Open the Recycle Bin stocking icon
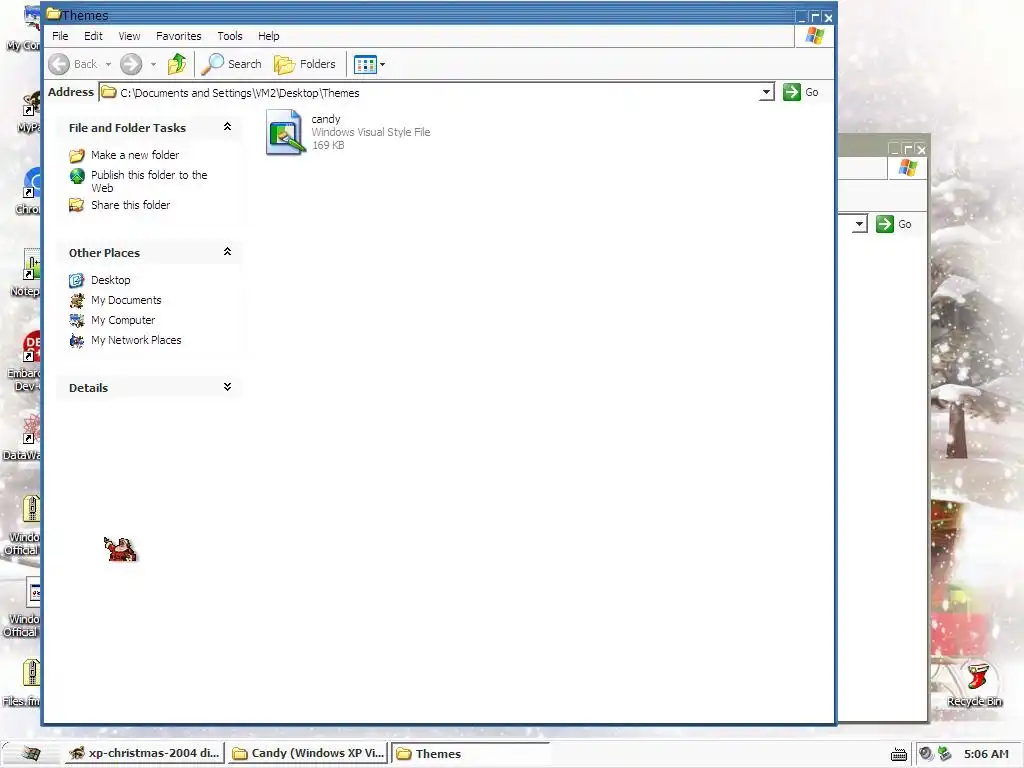 coord(976,678)
